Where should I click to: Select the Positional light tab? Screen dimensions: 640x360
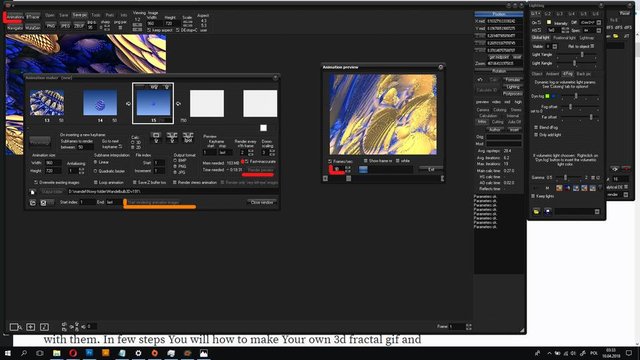tap(564, 38)
